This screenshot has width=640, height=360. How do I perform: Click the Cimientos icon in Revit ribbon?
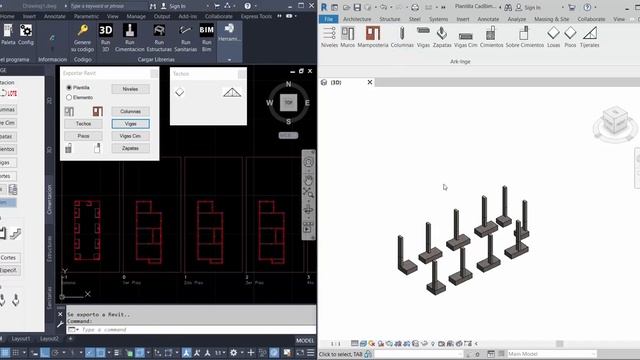[x=491, y=33]
